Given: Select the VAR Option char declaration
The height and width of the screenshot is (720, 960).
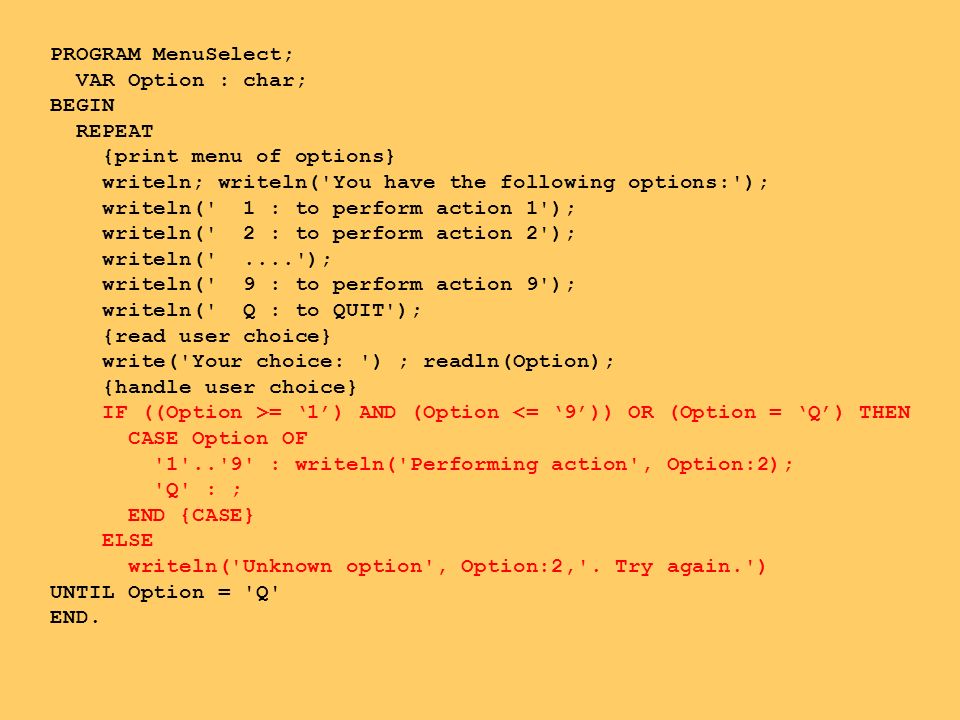Looking at the screenshot, I should pyautogui.click(x=190, y=80).
